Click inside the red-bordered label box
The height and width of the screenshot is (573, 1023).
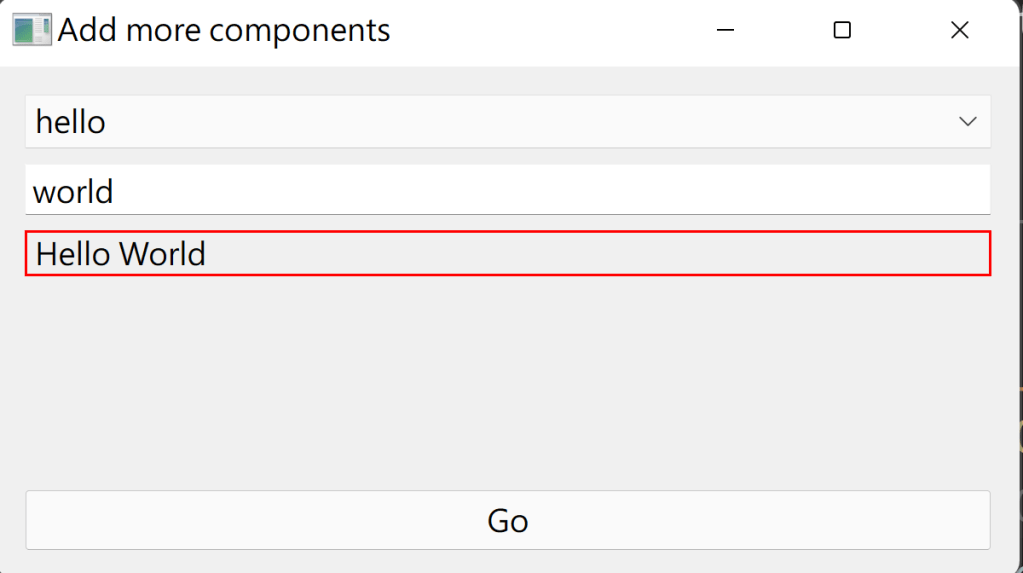(x=600, y=253)
